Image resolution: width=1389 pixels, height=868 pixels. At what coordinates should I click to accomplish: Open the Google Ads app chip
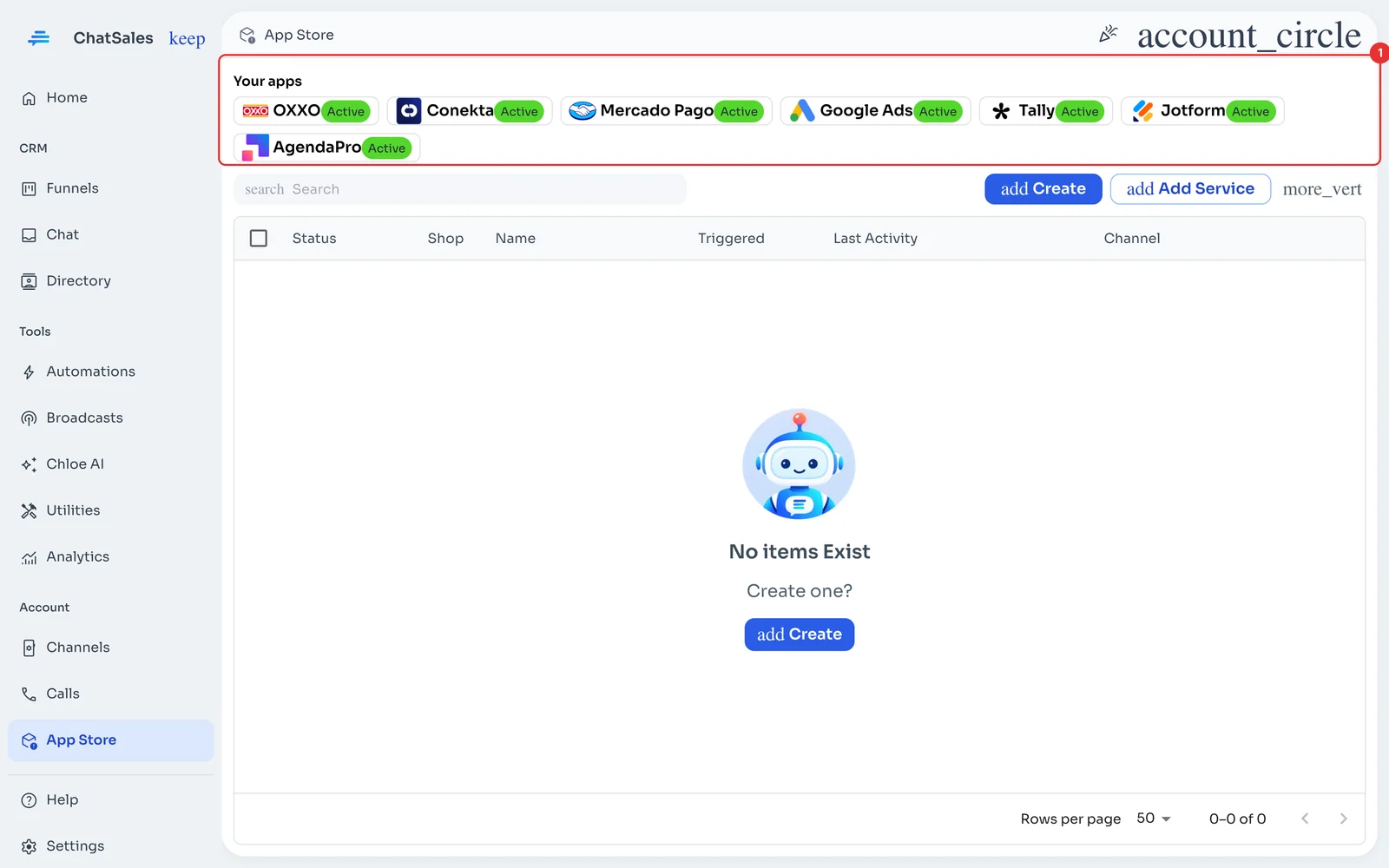pos(875,111)
